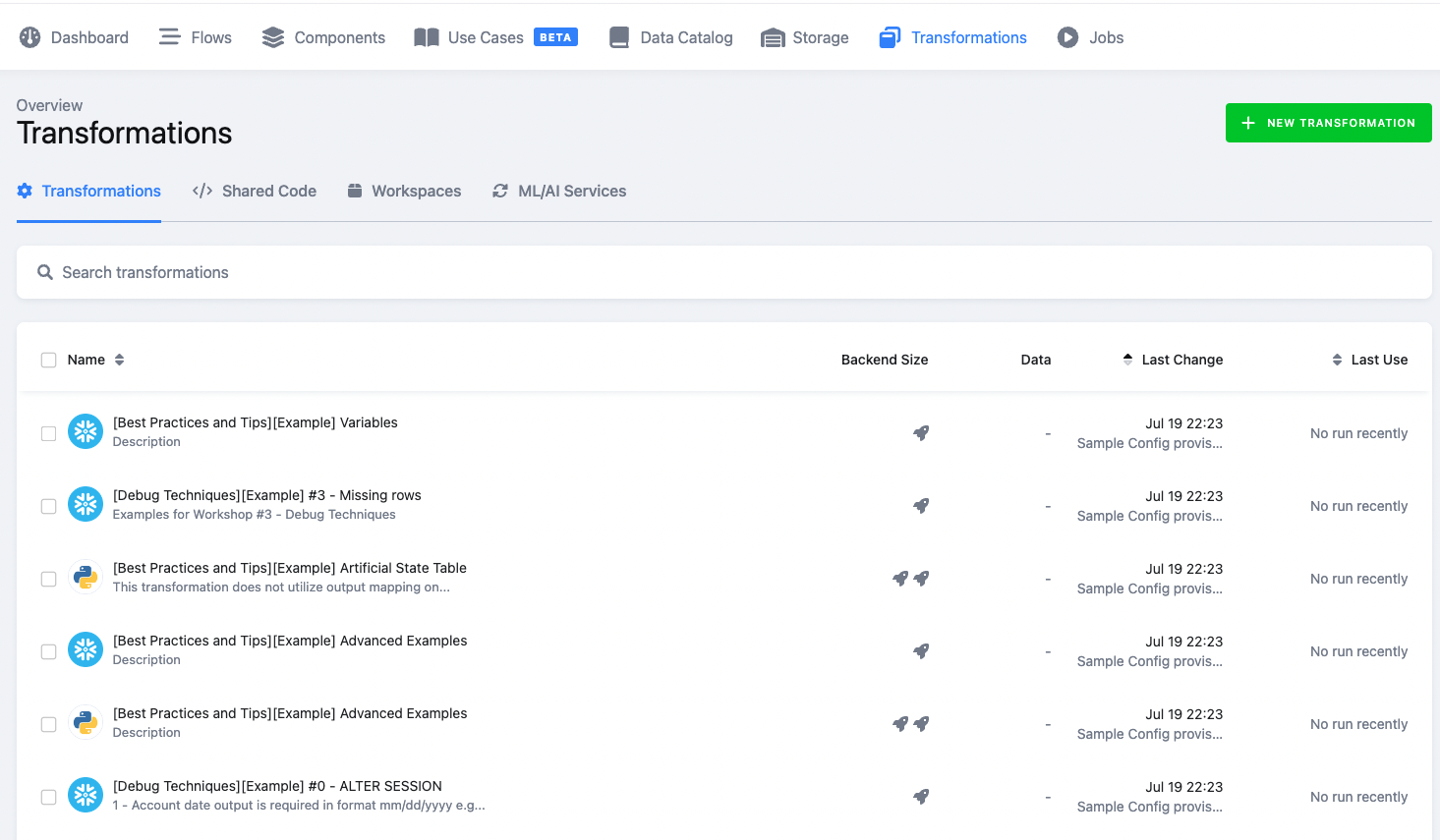Select all transformations using the header checkbox

point(48,360)
